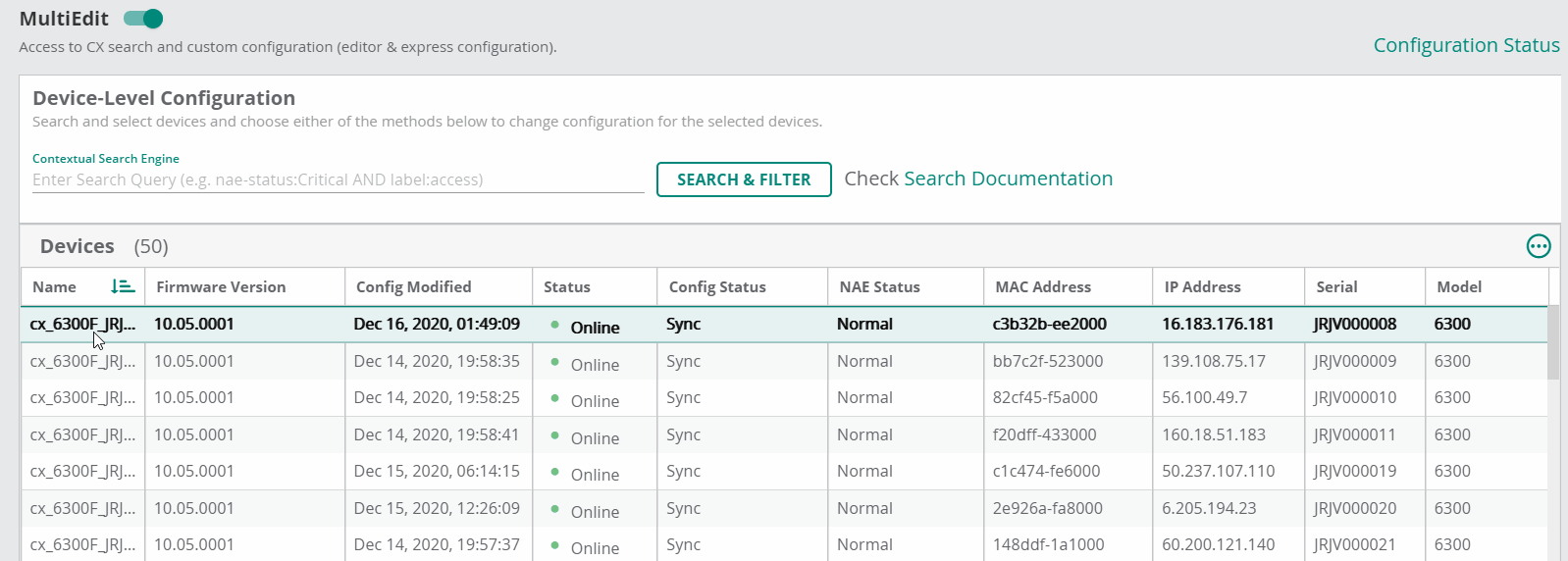Toggle the MultiEdit switch off
This screenshot has height=561, width=1568.
coord(143,19)
